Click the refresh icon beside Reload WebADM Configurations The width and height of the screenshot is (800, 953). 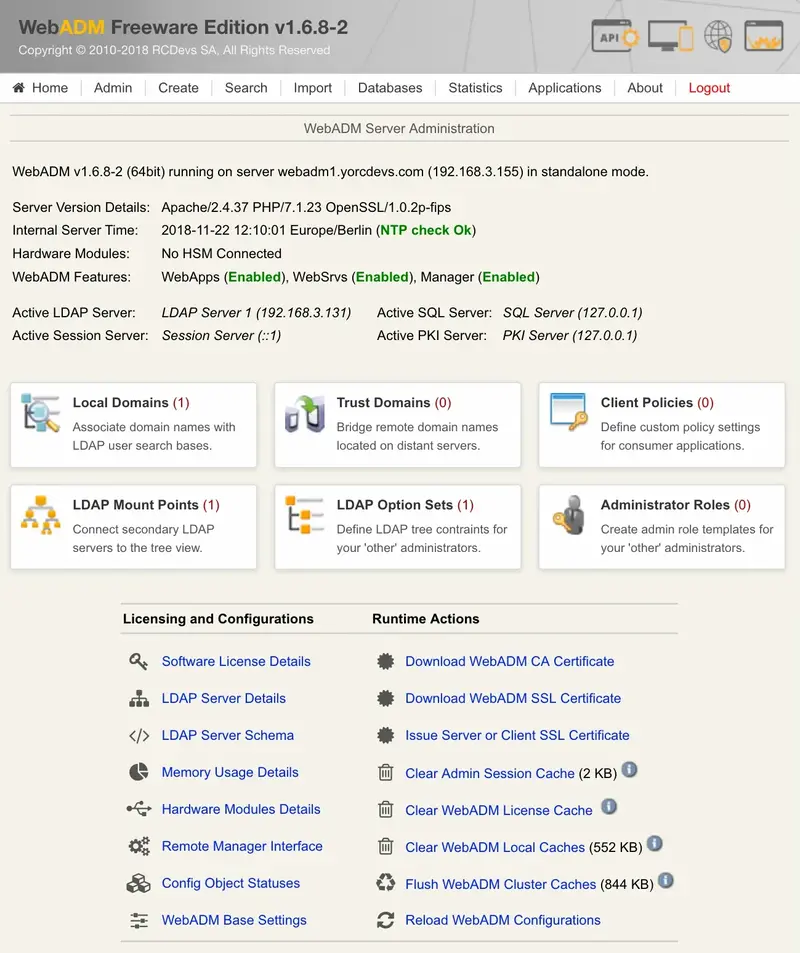385,920
